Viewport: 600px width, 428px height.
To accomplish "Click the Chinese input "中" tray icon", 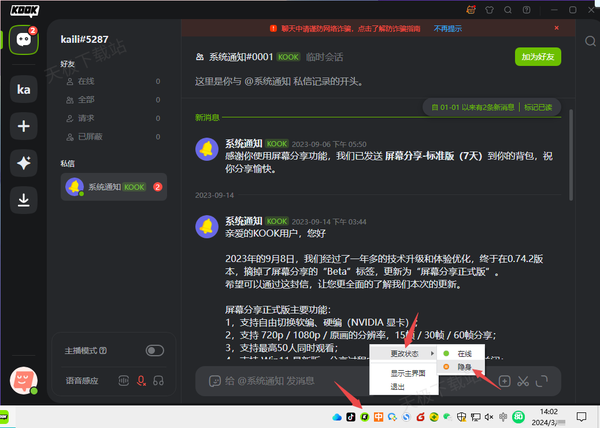I will [378, 417].
